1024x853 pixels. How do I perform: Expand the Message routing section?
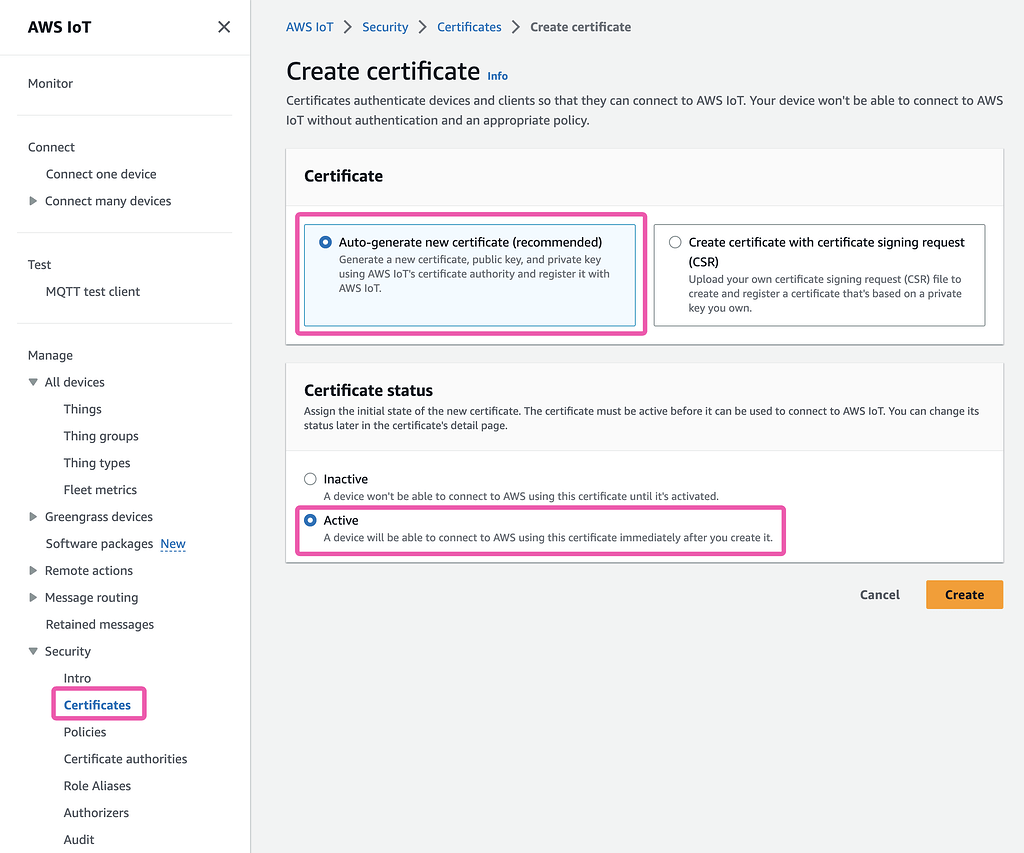pyautogui.click(x=33, y=598)
